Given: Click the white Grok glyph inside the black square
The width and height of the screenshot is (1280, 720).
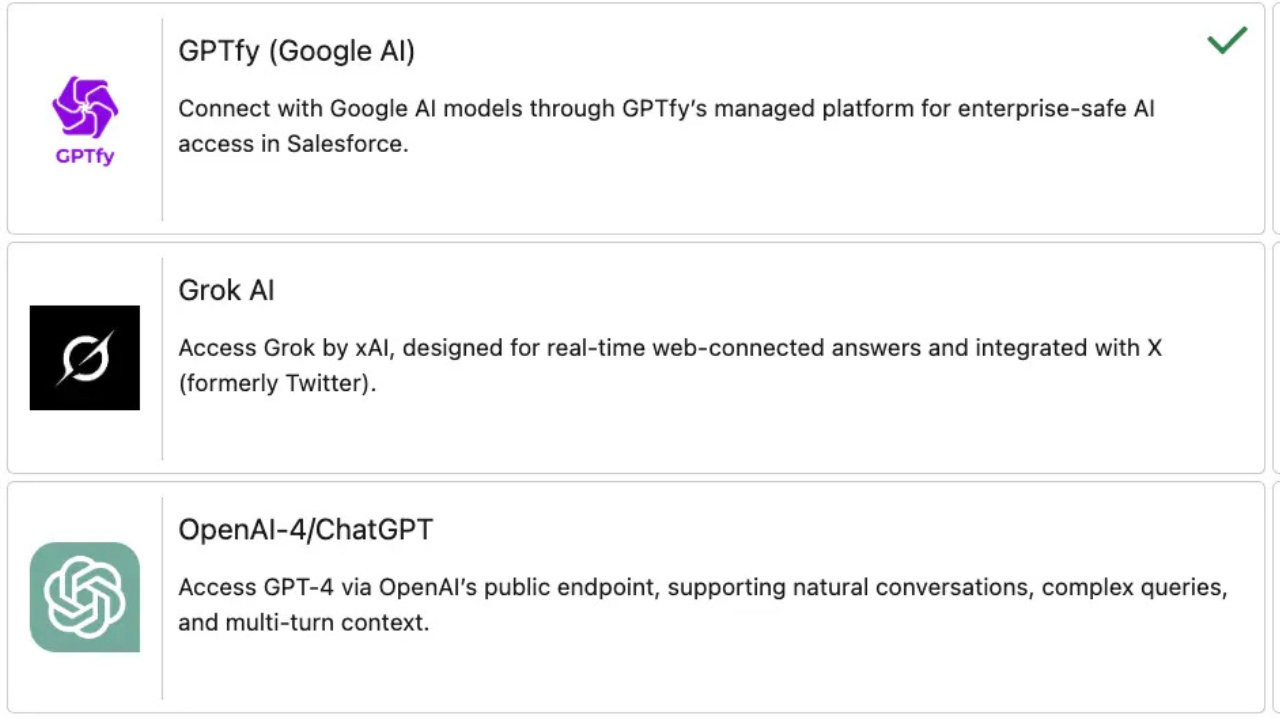Looking at the screenshot, I should (85, 355).
